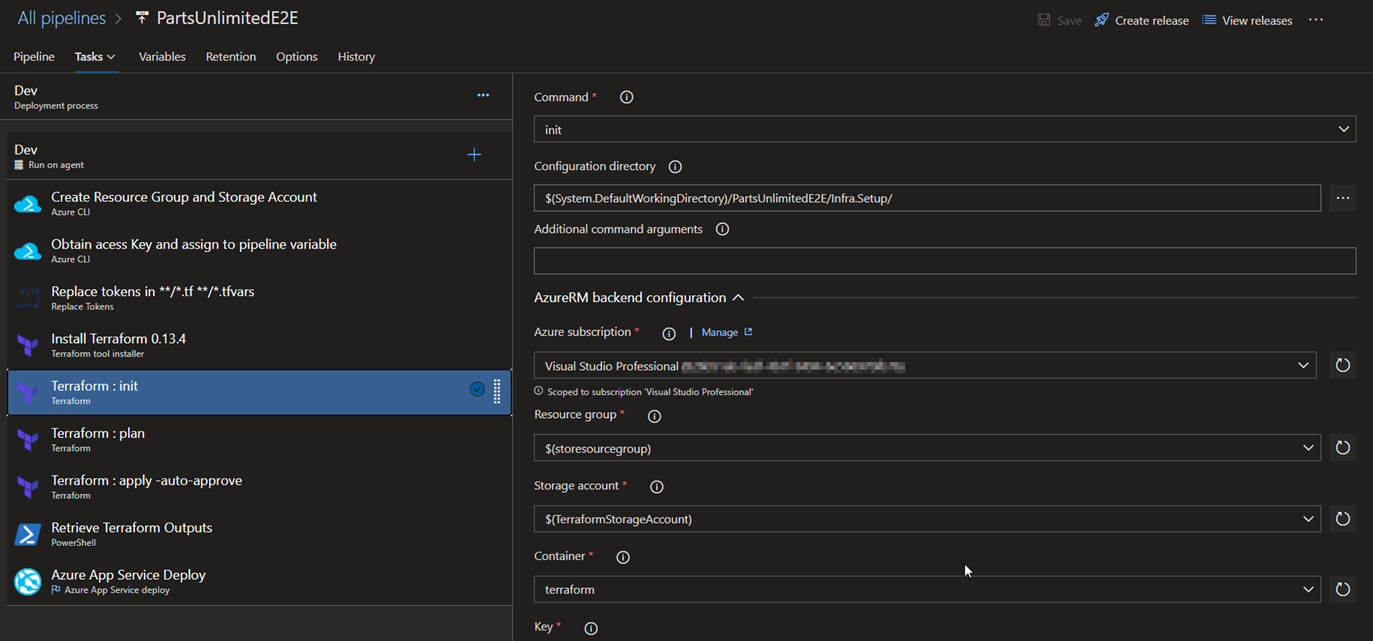Click the Terraform tool installer icon
The height and width of the screenshot is (641, 1373).
tap(27, 345)
